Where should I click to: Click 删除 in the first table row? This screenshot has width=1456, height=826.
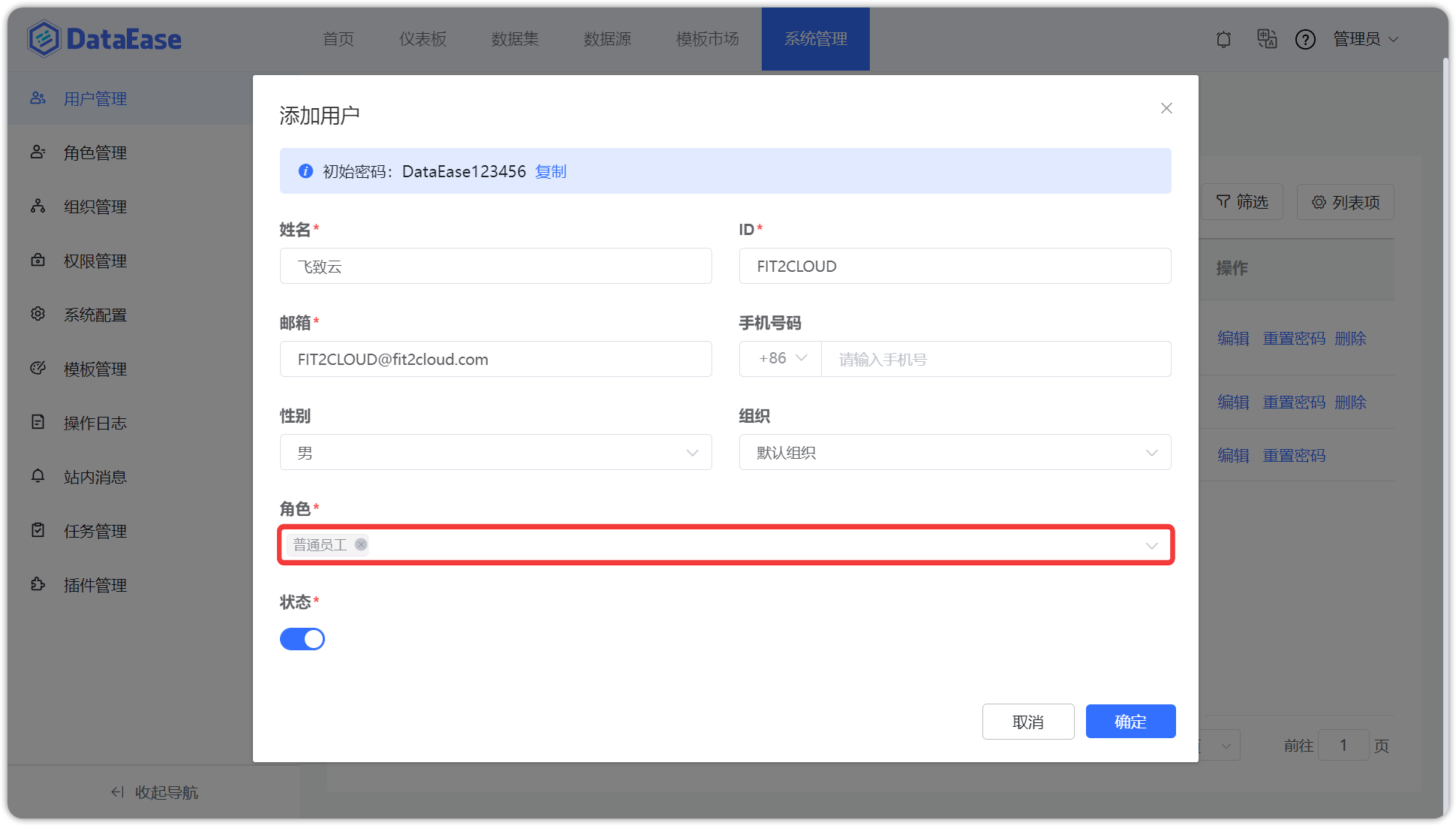click(1350, 339)
